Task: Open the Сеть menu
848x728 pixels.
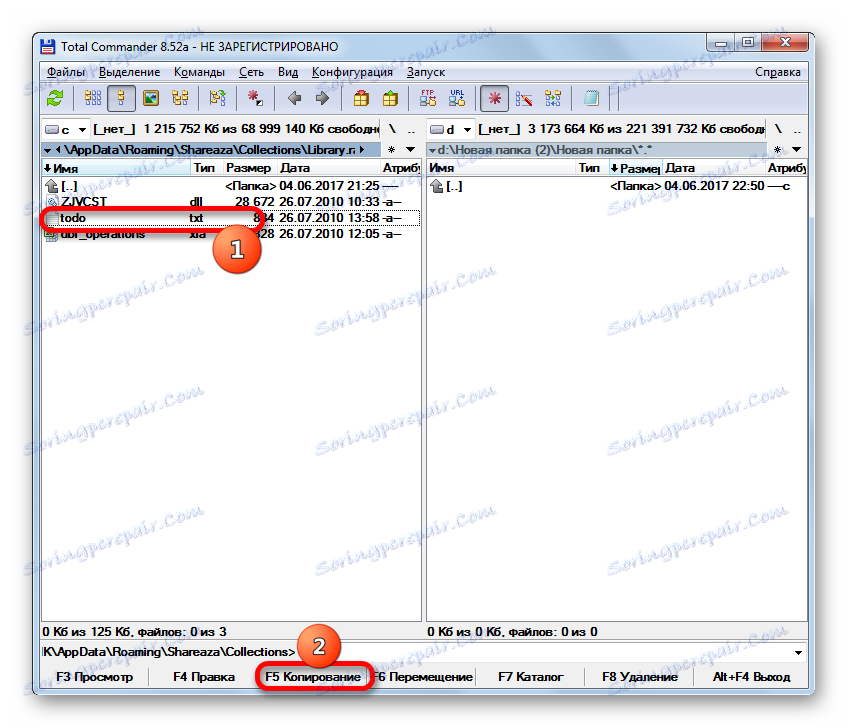Action: pos(251,72)
